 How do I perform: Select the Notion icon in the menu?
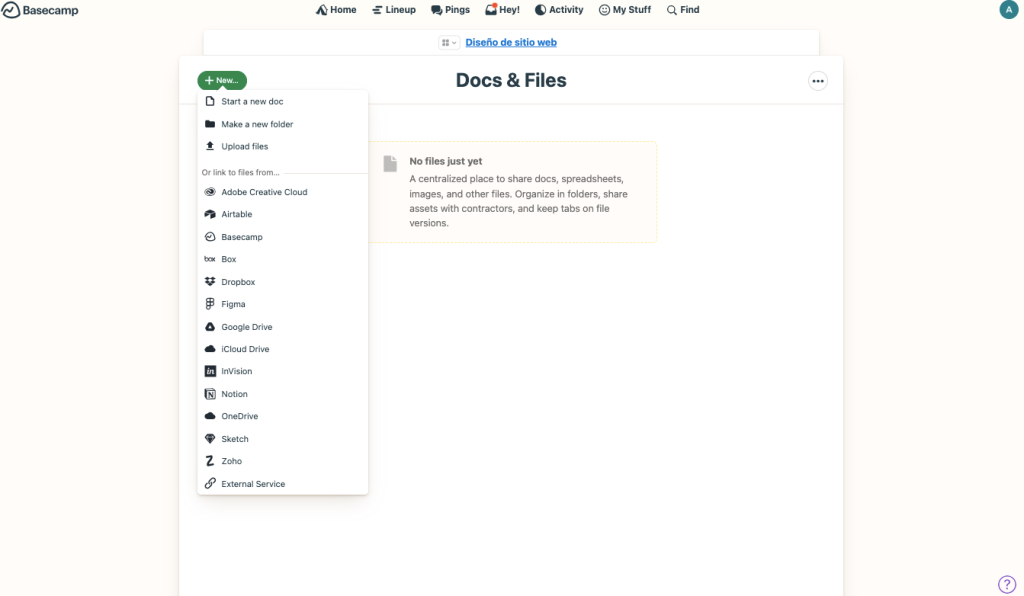[x=210, y=394]
